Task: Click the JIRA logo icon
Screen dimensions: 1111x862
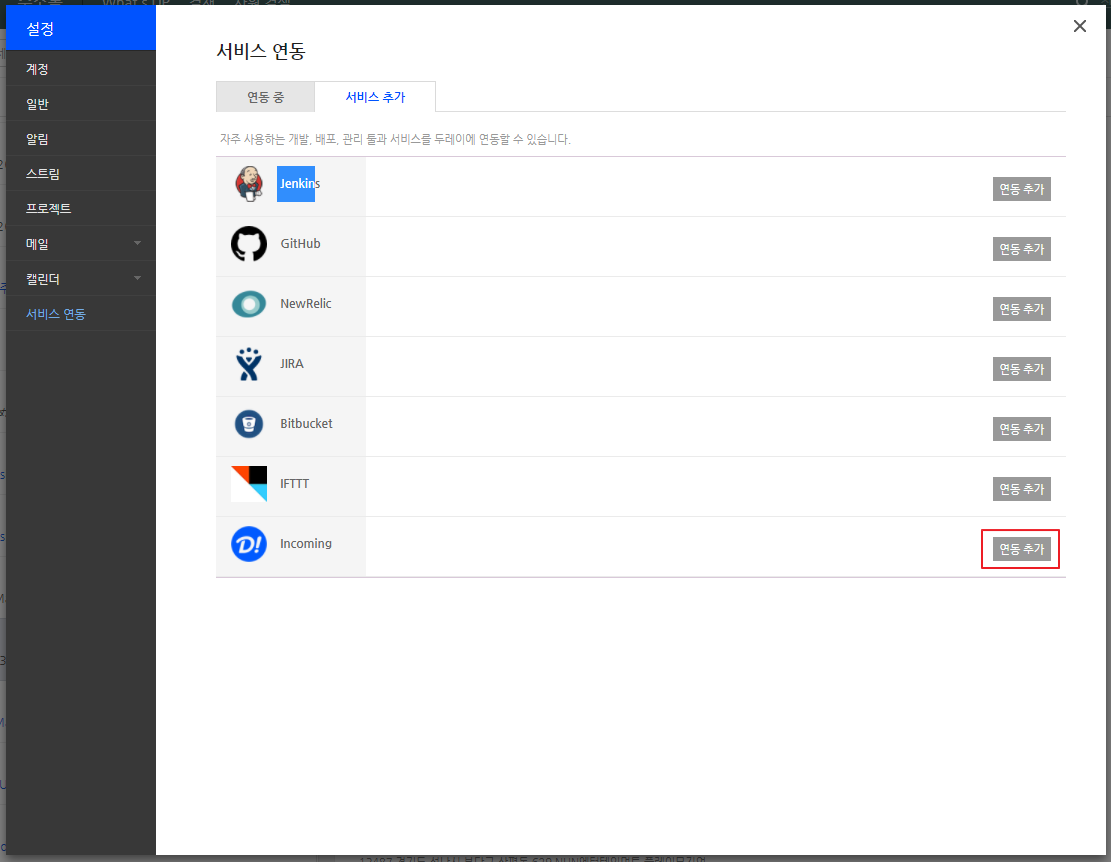Action: click(x=249, y=364)
